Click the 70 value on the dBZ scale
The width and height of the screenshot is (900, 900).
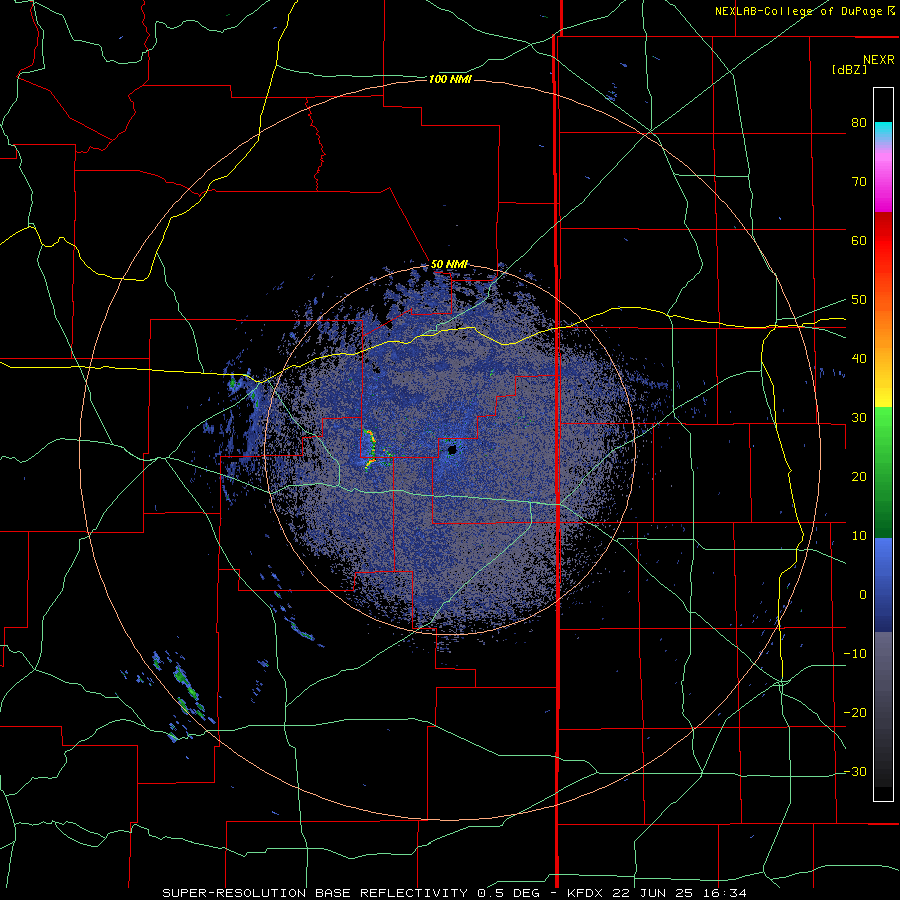point(859,182)
